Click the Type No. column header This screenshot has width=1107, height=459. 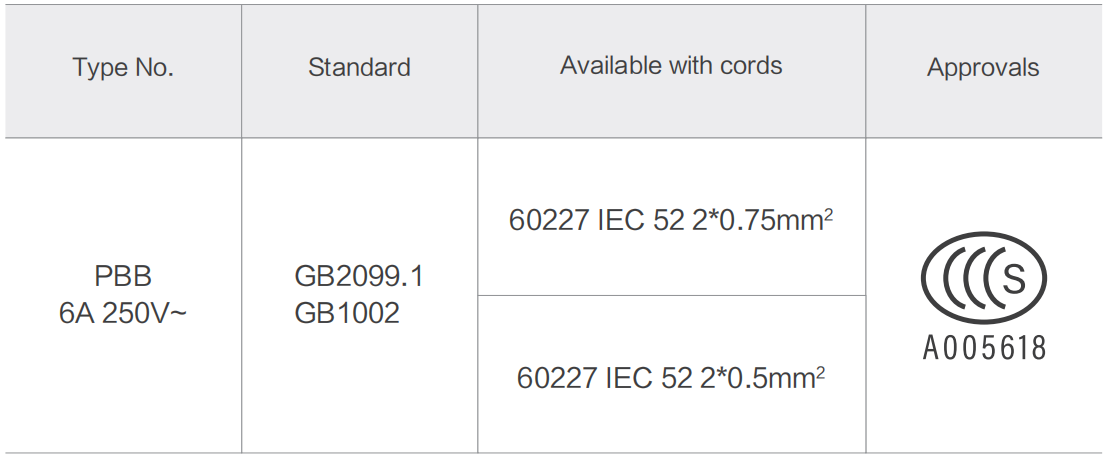coord(123,68)
